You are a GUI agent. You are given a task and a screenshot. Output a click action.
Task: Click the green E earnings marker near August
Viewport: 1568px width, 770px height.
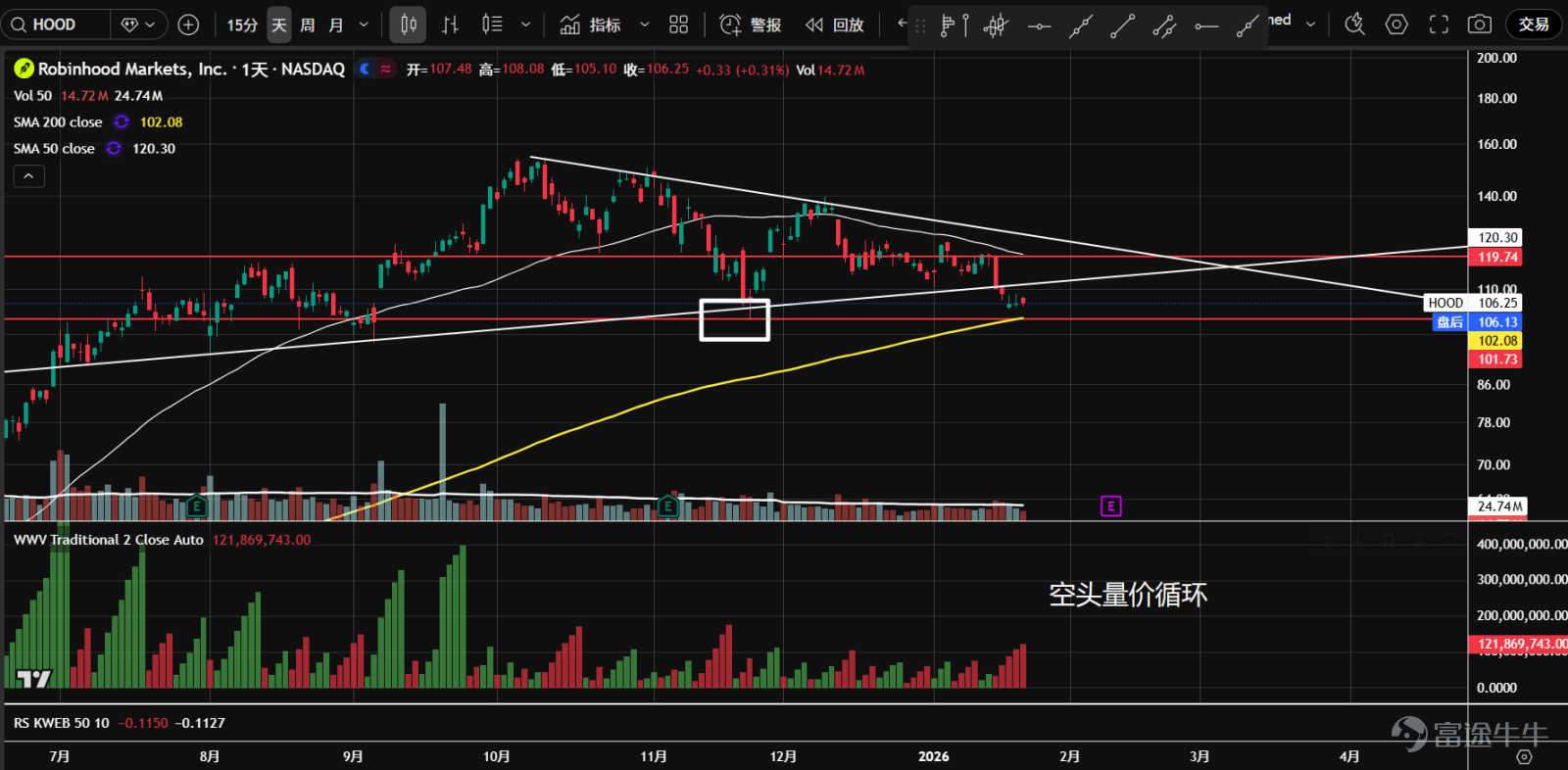click(x=197, y=506)
